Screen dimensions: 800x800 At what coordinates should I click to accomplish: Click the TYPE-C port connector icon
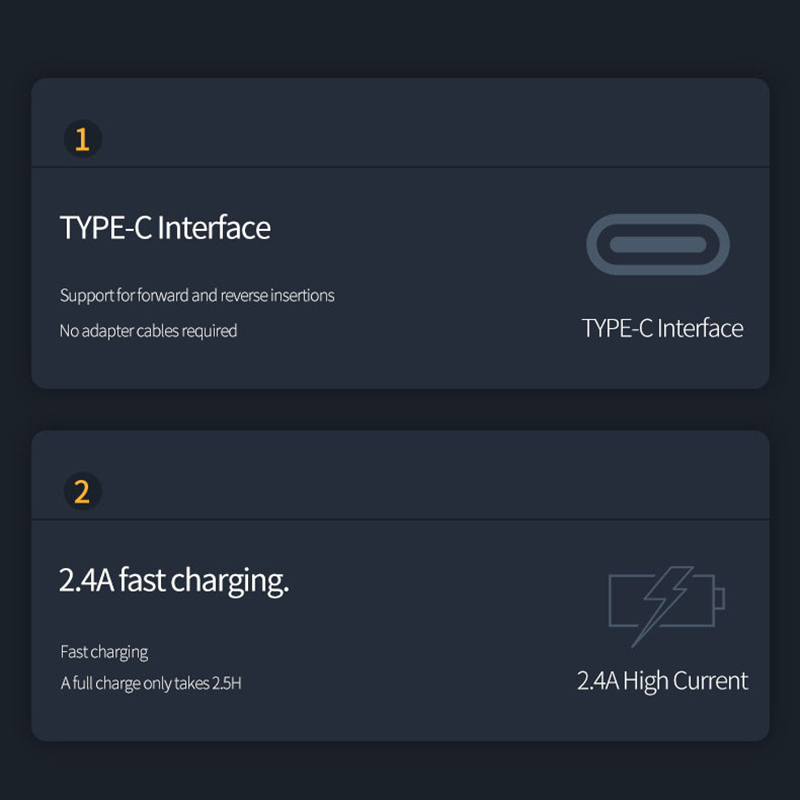click(x=657, y=244)
